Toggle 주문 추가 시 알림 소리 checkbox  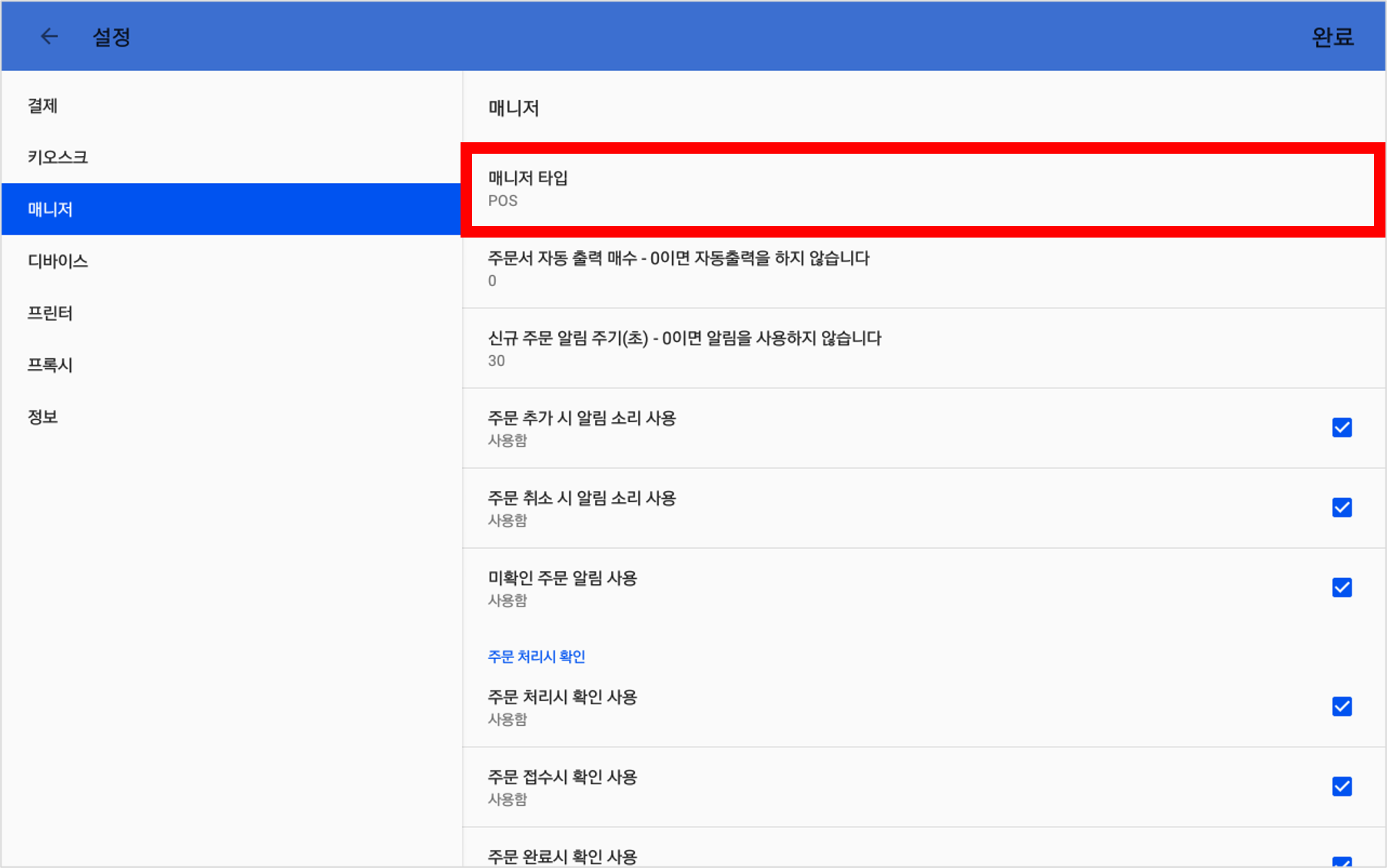click(1342, 427)
